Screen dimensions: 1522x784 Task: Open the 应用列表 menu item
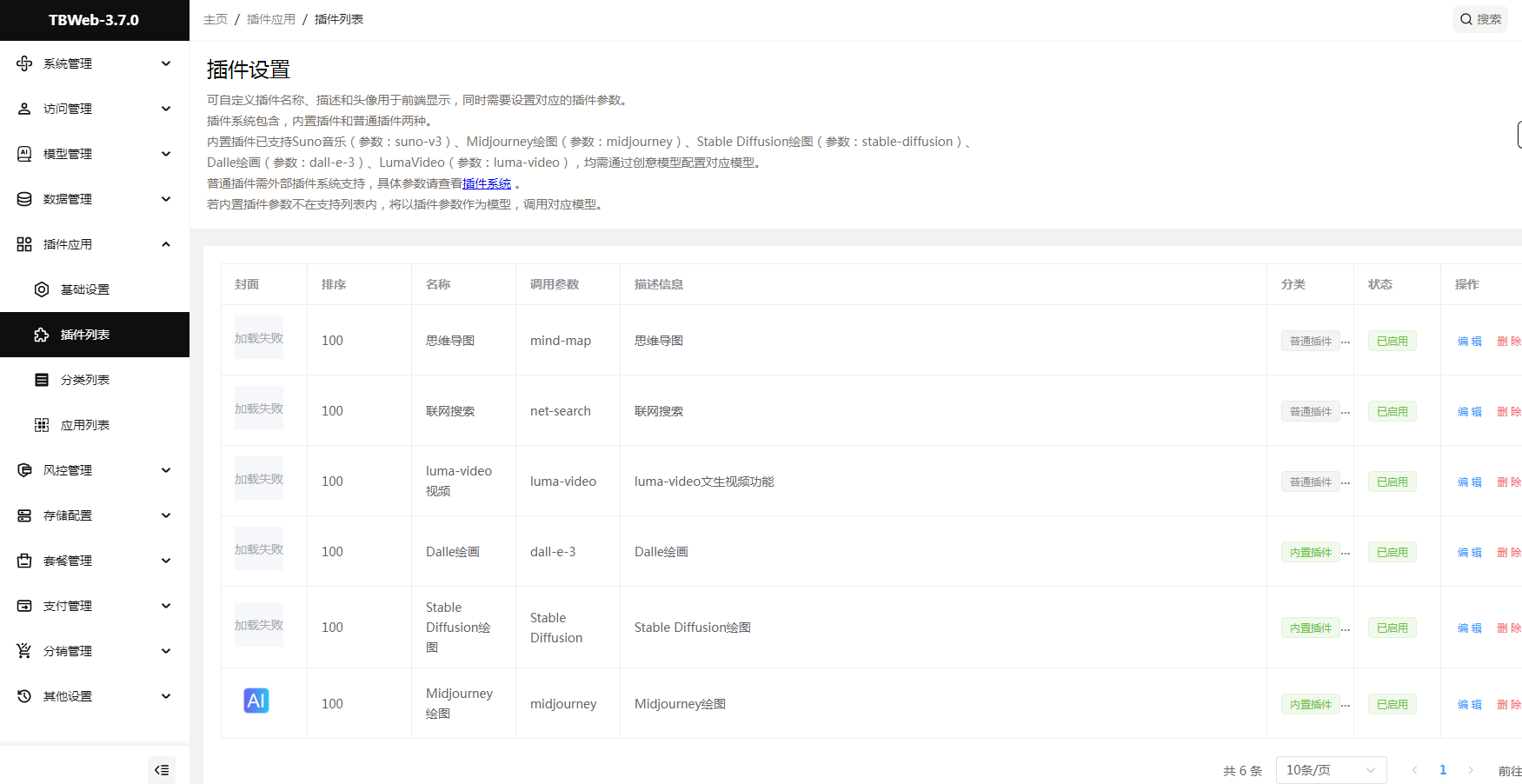tap(95, 425)
